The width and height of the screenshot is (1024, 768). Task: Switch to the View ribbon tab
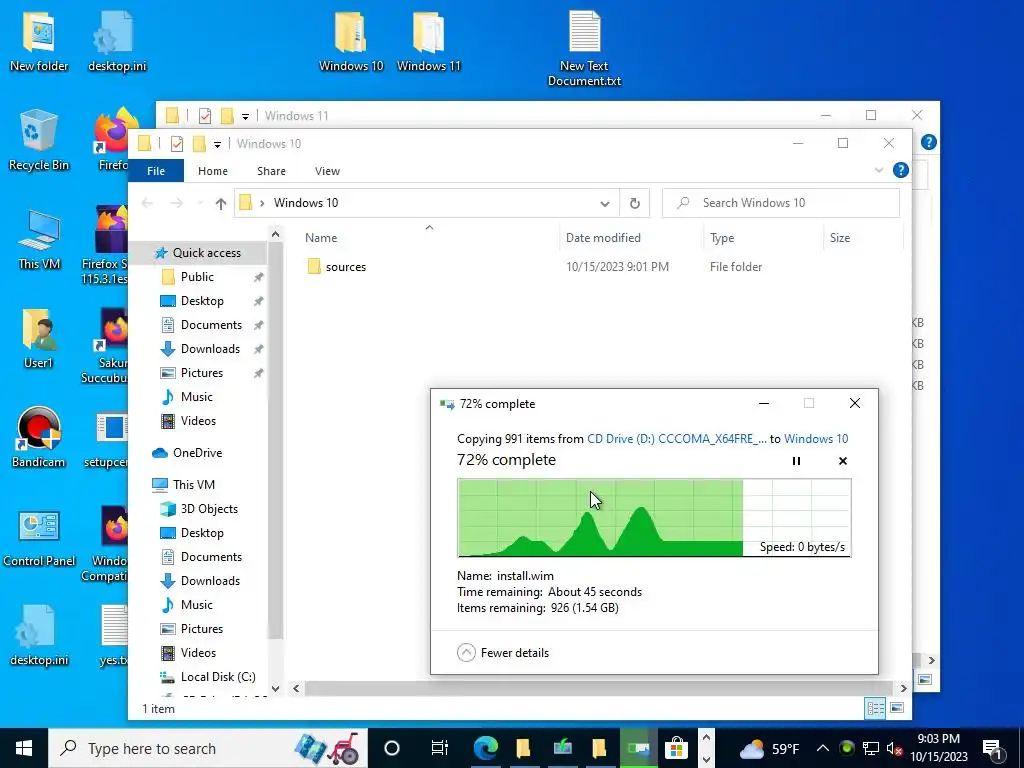point(327,171)
